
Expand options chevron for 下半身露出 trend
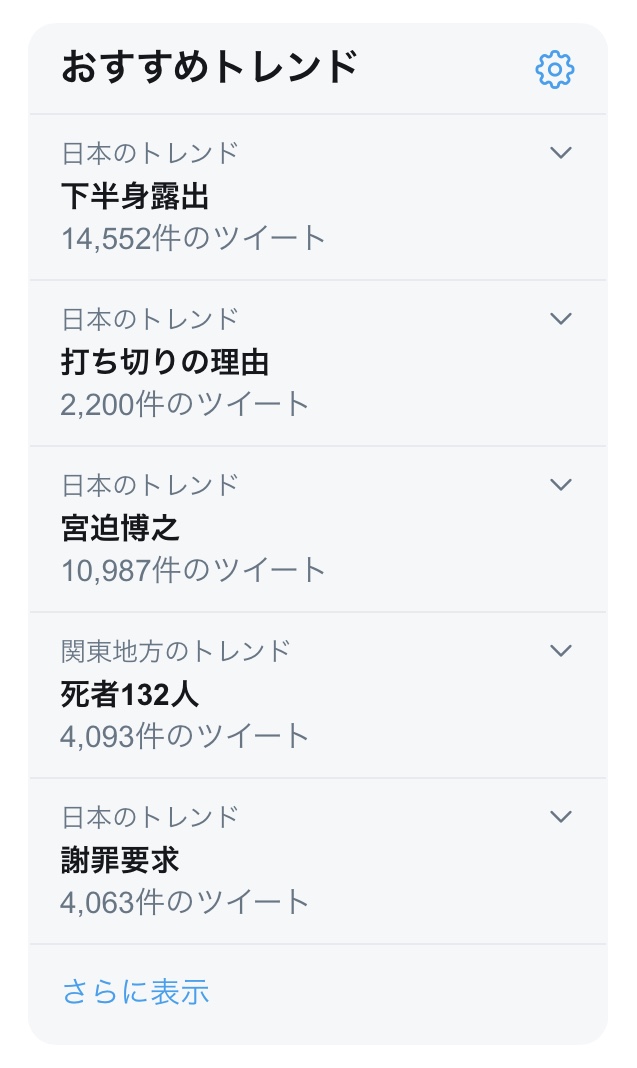tap(561, 153)
